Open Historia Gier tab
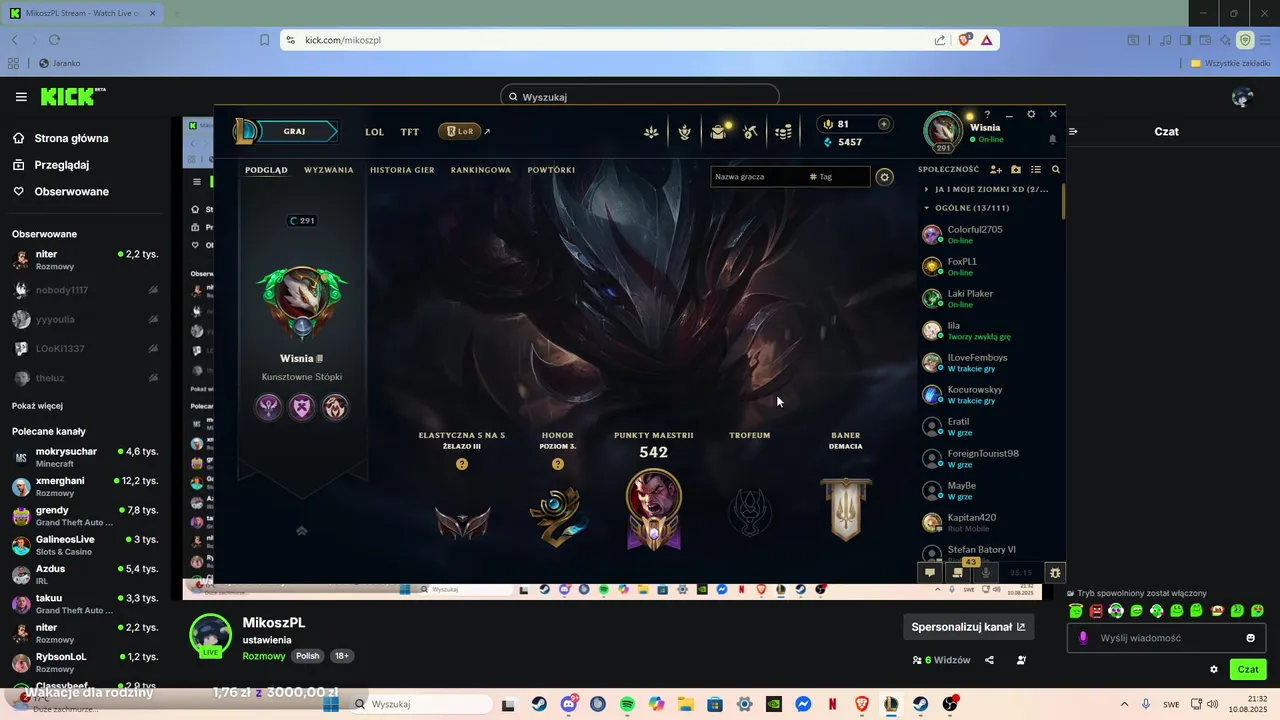This screenshot has width=1280, height=720. click(402, 170)
